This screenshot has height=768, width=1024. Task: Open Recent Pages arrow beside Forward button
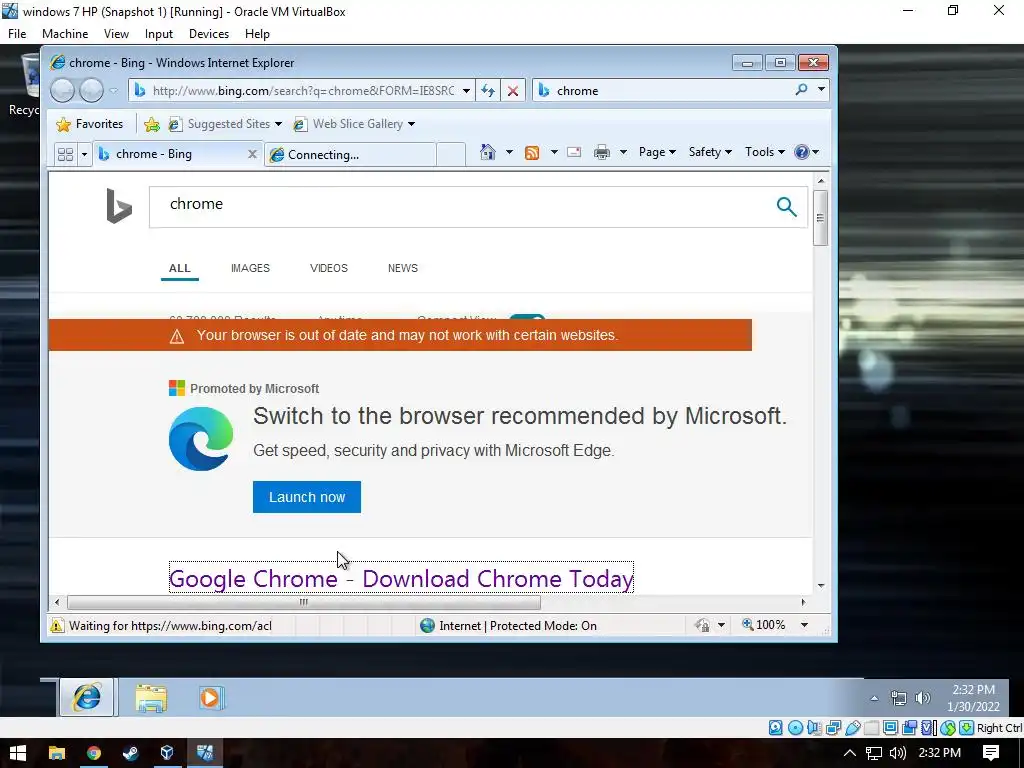click(114, 91)
